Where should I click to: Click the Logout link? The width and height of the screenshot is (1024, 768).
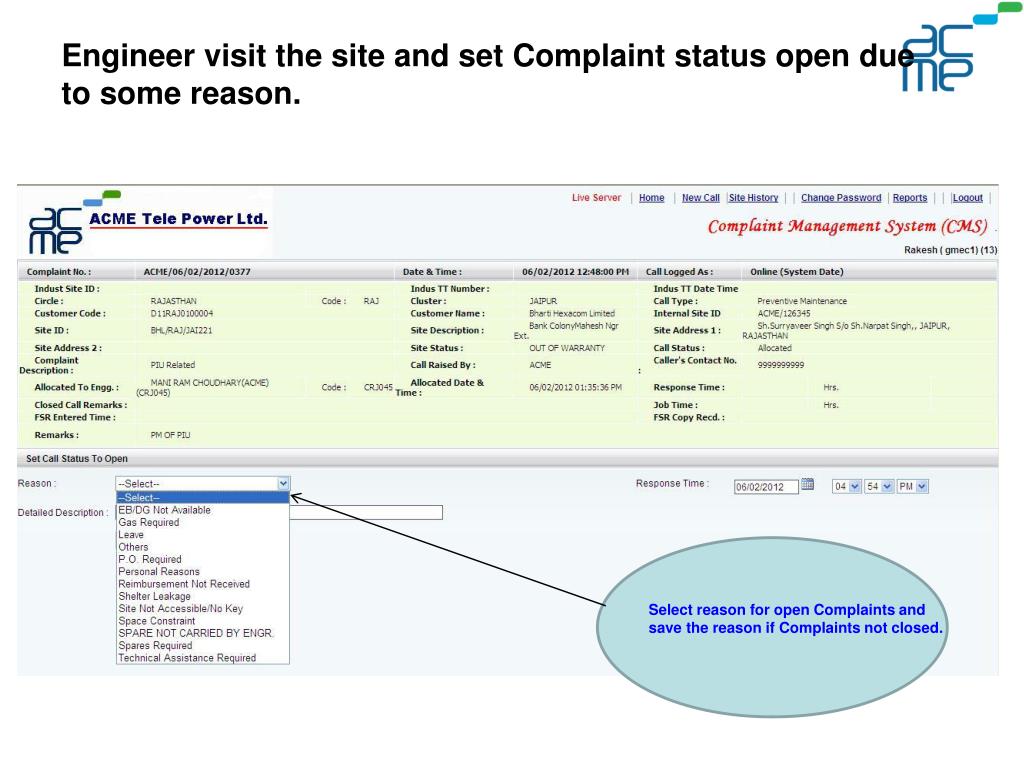967,198
